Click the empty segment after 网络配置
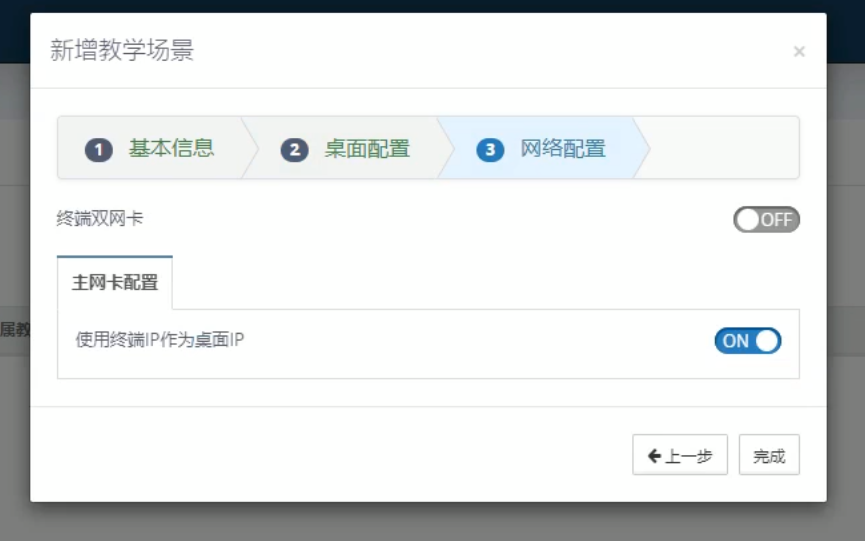The height and width of the screenshot is (541, 865). [722, 148]
